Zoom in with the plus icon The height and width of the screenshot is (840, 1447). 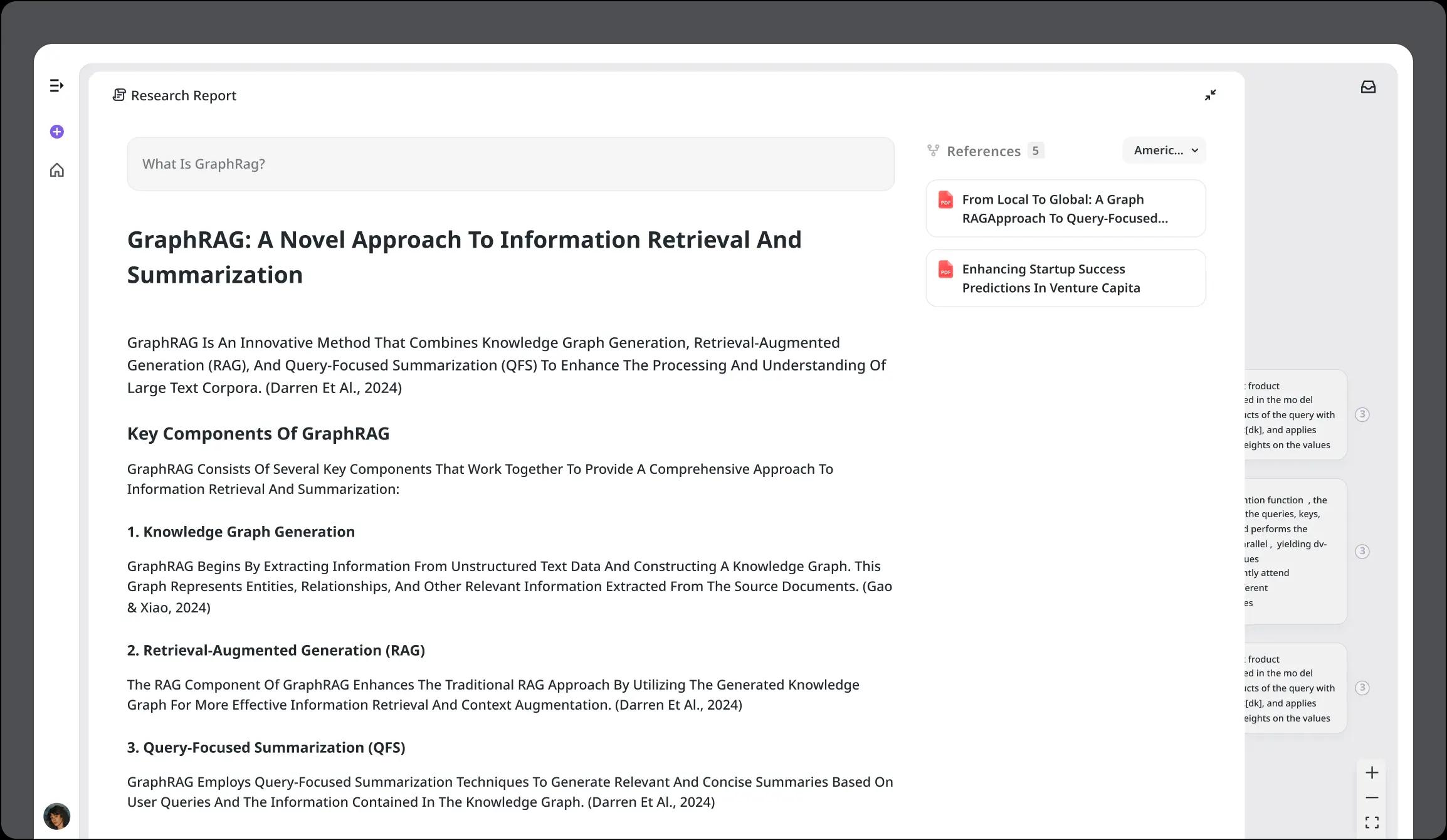point(1372,772)
